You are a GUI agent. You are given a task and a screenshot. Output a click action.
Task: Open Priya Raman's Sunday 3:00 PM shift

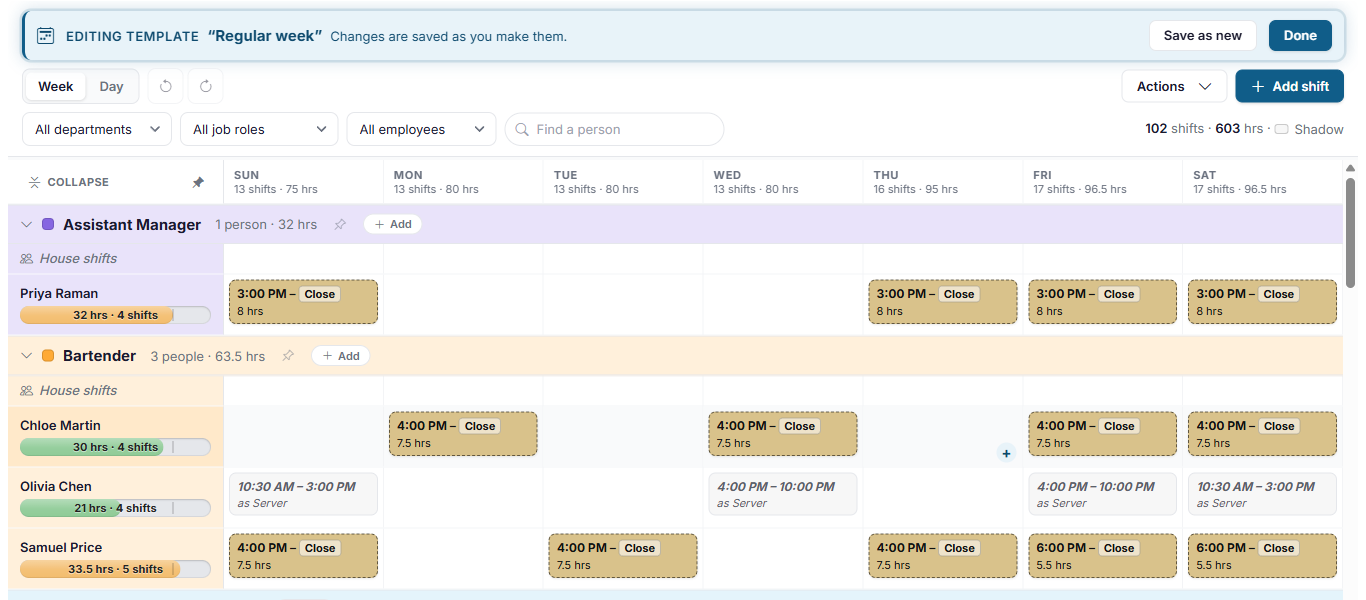(303, 302)
